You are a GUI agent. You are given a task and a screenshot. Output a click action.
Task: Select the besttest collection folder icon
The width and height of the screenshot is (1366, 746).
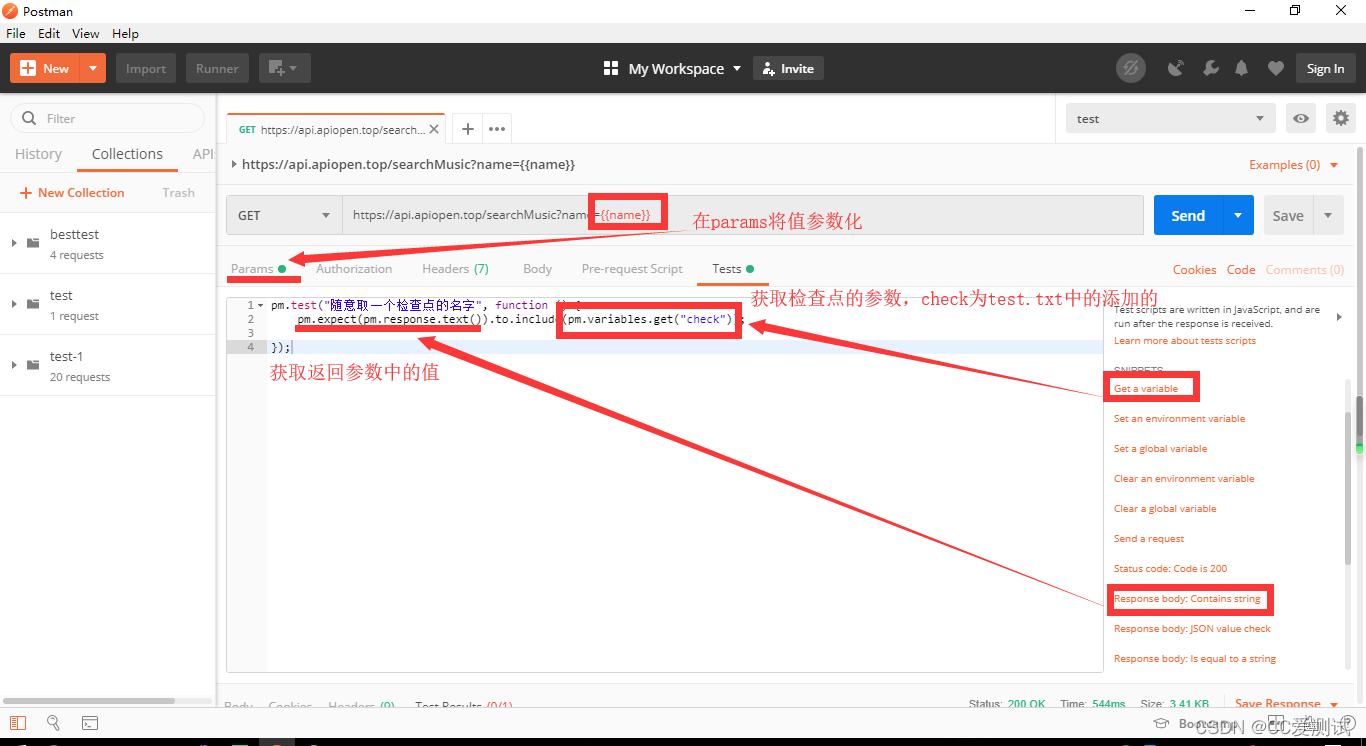point(33,242)
